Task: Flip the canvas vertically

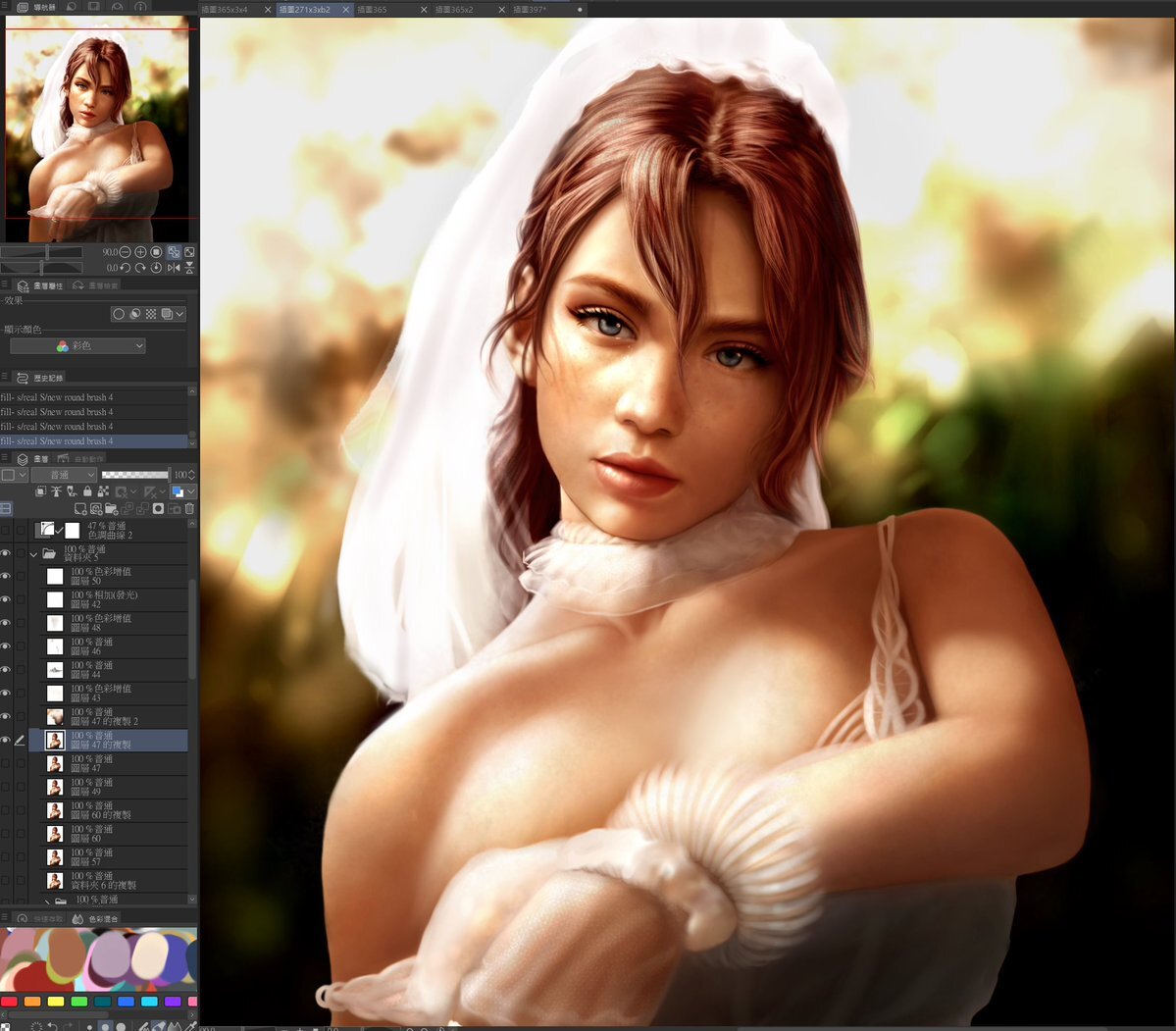Action: tap(189, 268)
